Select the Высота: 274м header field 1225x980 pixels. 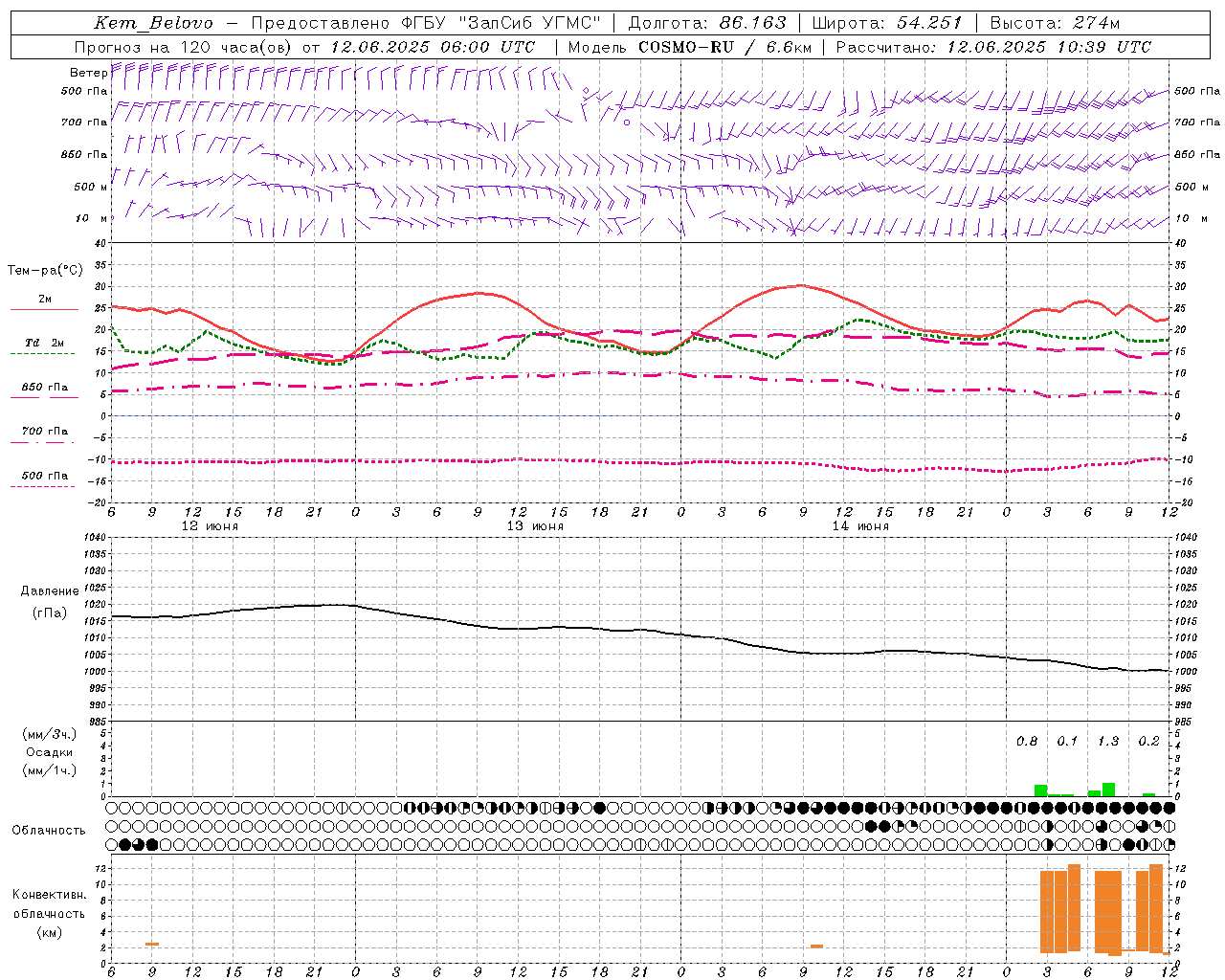[x=1055, y=23]
